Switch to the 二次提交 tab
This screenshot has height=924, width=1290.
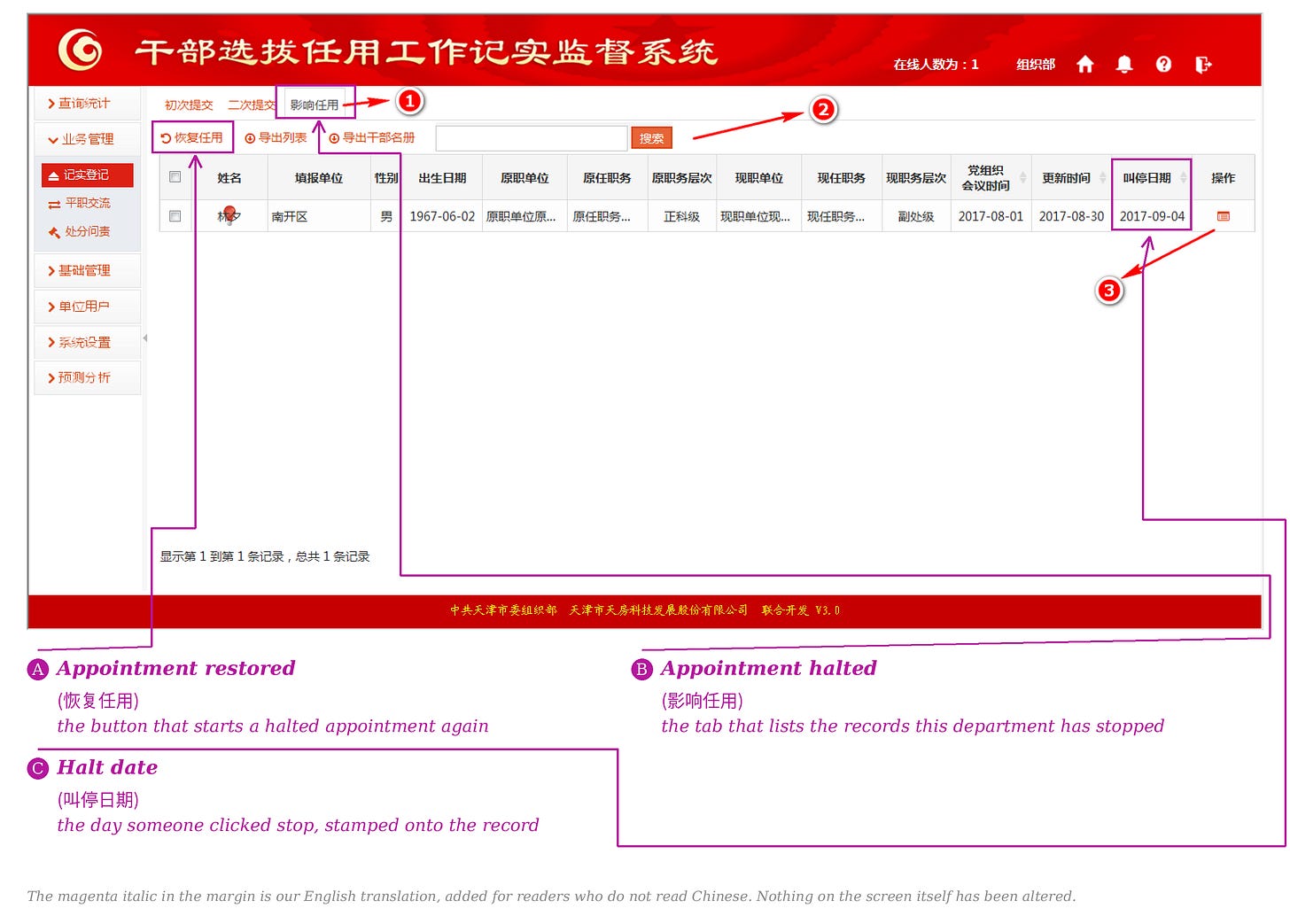click(x=252, y=105)
